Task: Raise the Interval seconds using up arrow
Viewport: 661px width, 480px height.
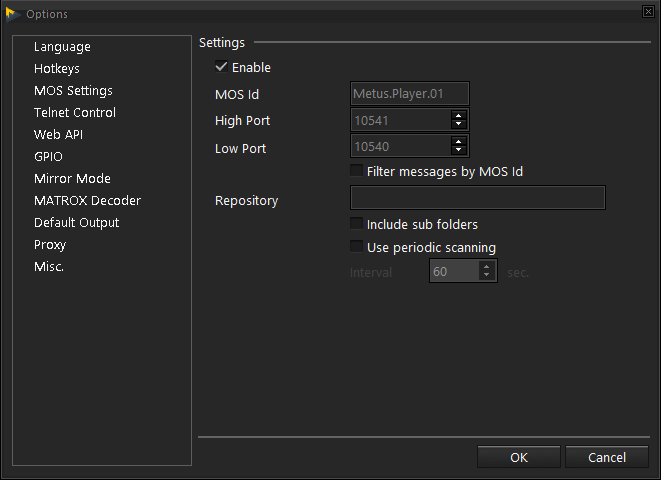Action: coord(487,266)
